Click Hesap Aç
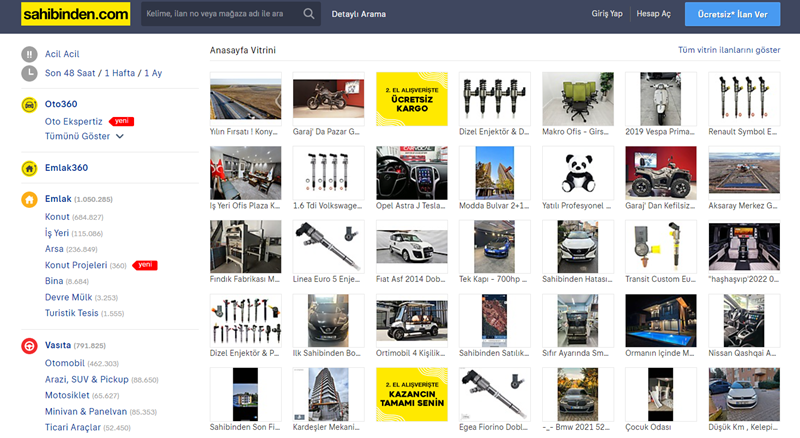The image size is (800, 438). (x=654, y=14)
